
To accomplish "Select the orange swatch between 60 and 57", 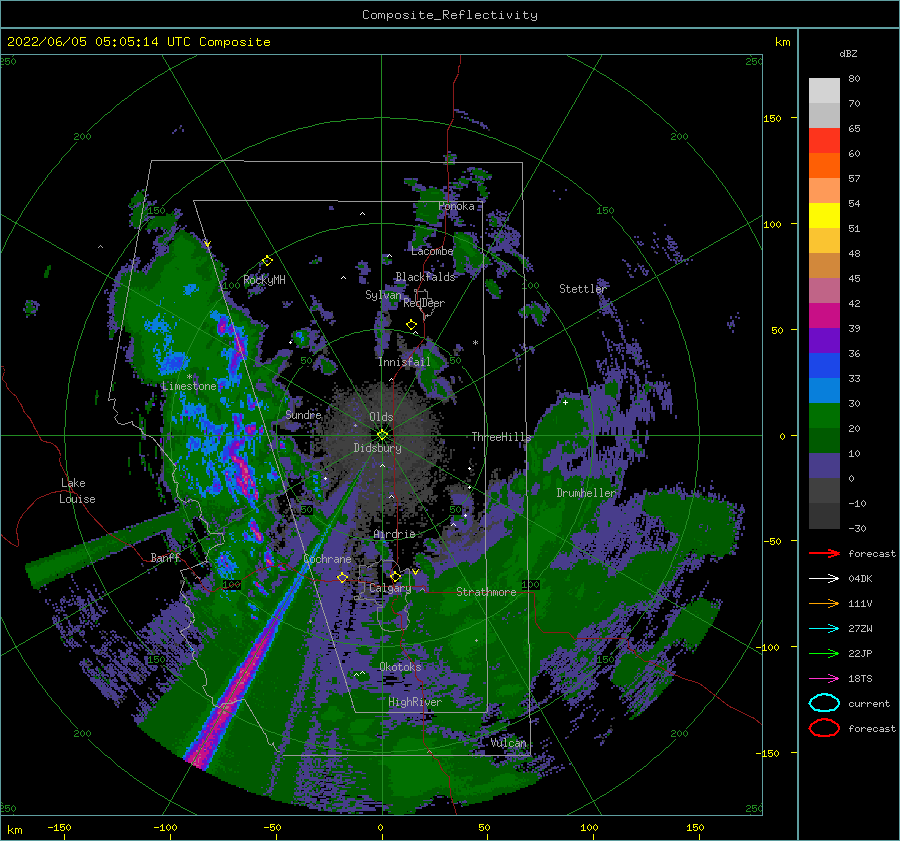I will tap(824, 165).
